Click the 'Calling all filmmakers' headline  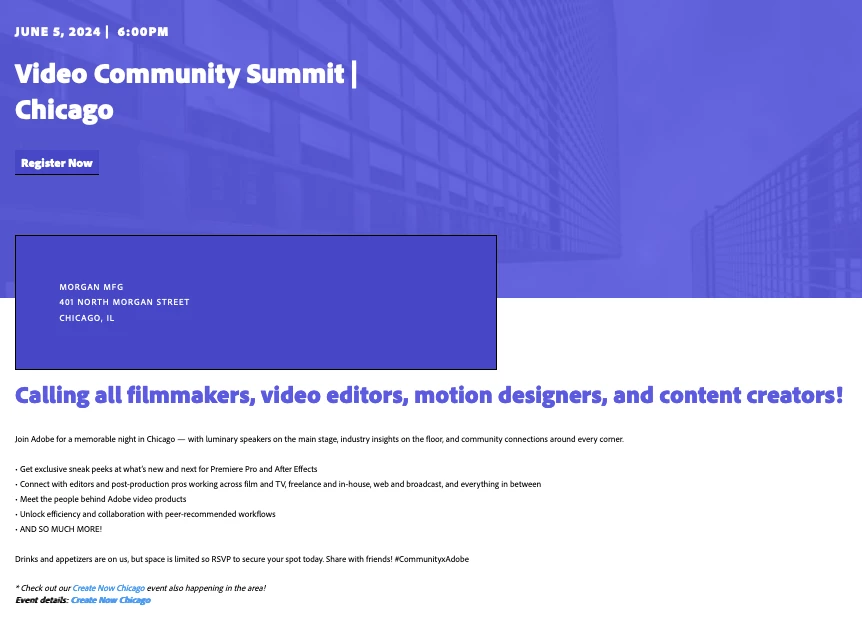429,395
